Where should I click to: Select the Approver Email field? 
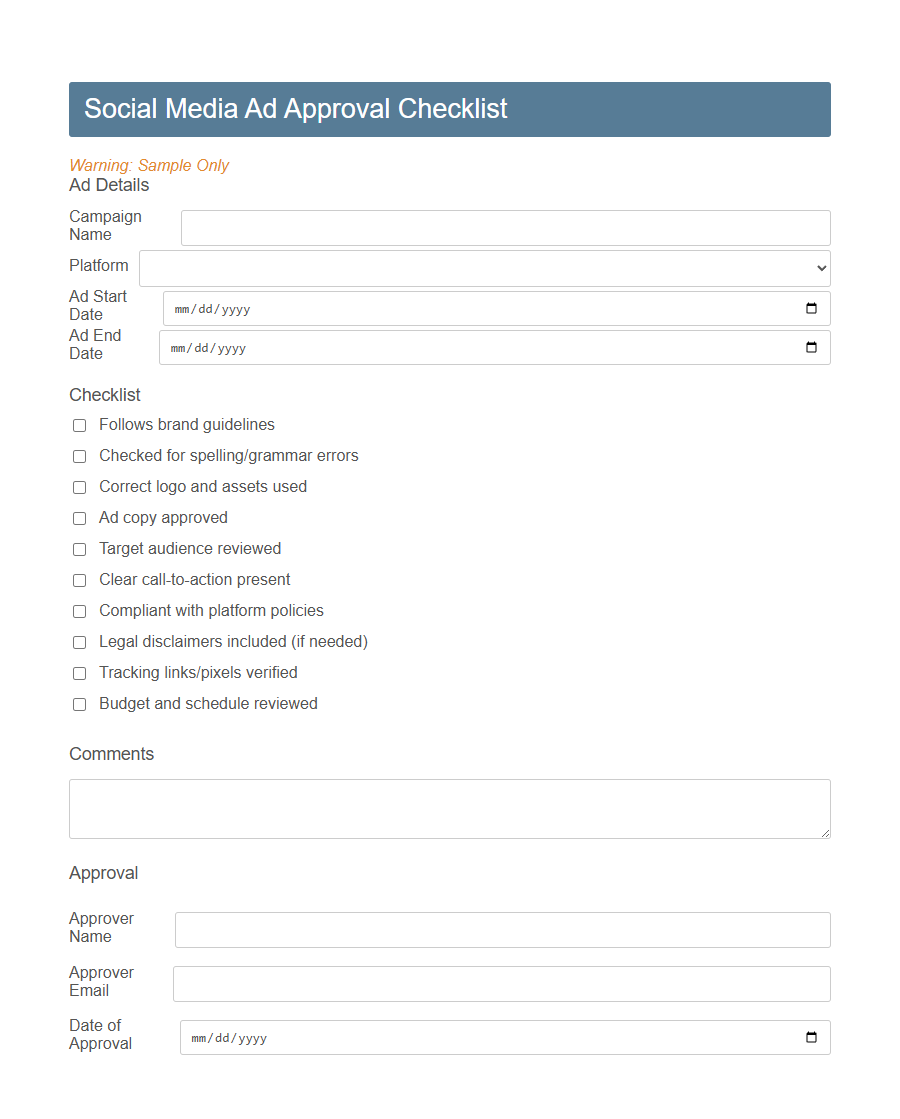pos(502,984)
